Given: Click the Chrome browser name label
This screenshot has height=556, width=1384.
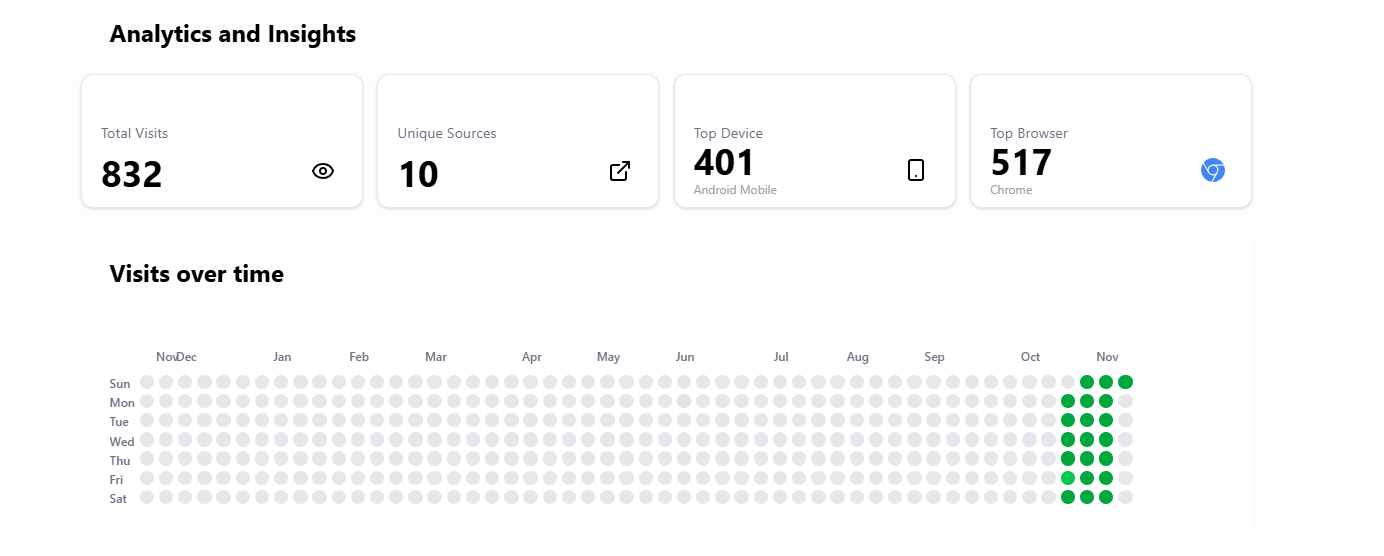Looking at the screenshot, I should [1011, 190].
